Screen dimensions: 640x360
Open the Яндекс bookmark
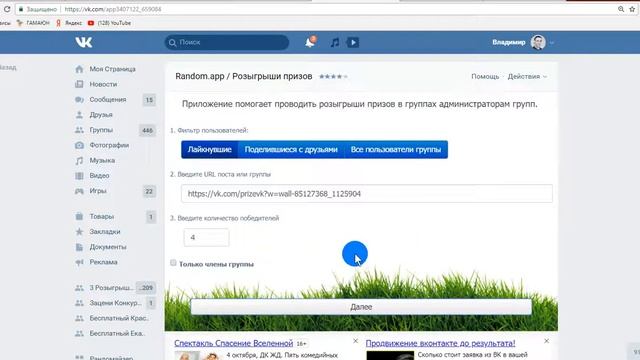69,23
